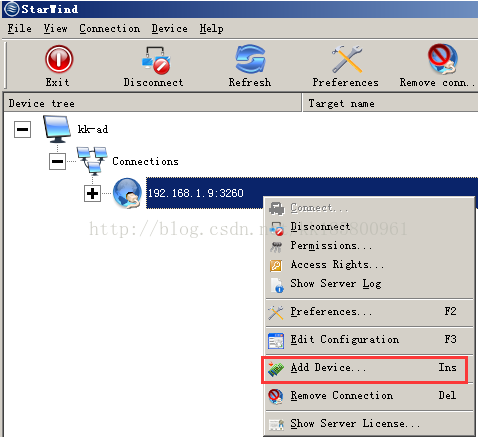Viewport: 478px width, 437px height.
Task: Click the printer icon beside Connect in the menu
Action: point(277,208)
